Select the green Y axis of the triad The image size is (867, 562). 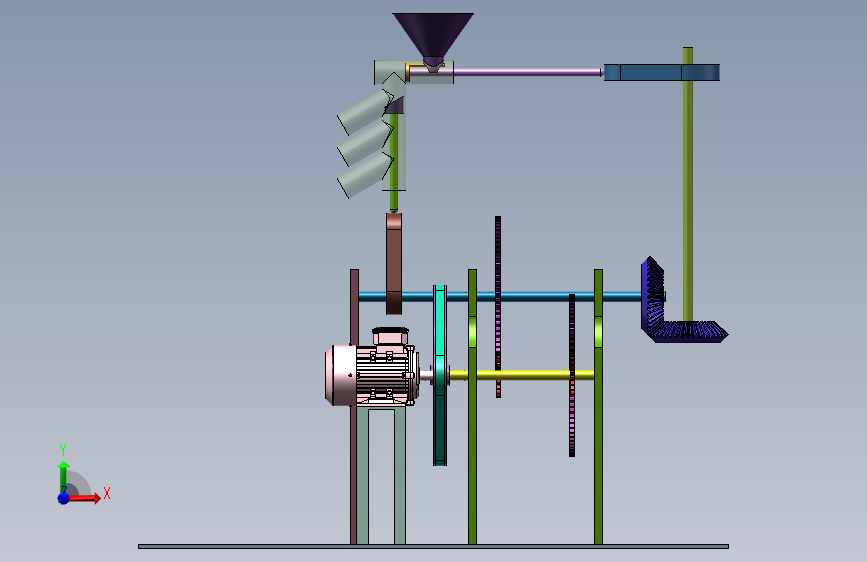pyautogui.click(x=64, y=476)
